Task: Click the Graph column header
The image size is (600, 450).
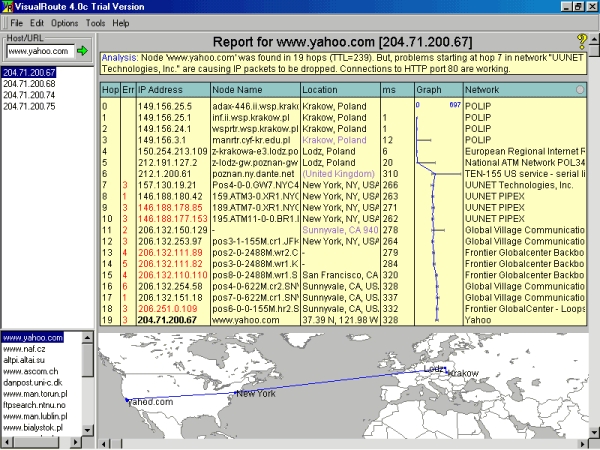Action: (439, 90)
